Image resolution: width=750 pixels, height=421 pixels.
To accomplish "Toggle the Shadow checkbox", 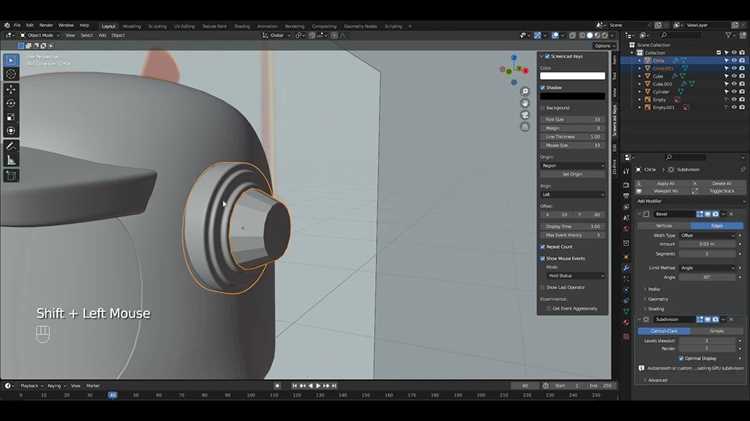I will (542, 88).
